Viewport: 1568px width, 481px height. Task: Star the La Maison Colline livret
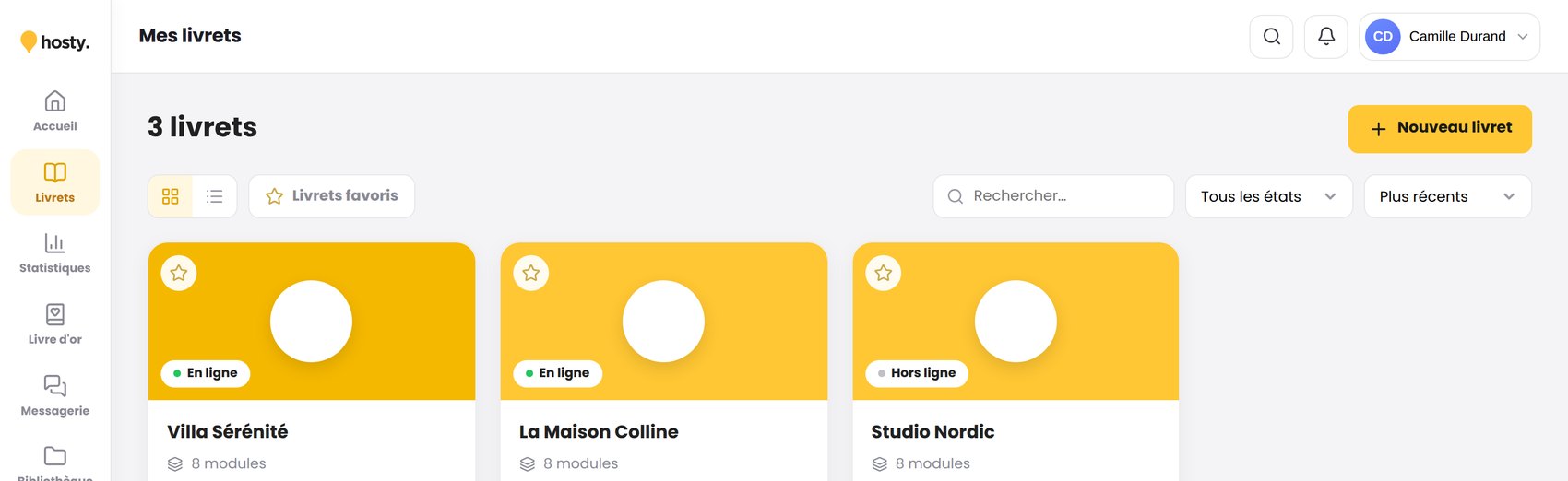[x=531, y=273]
